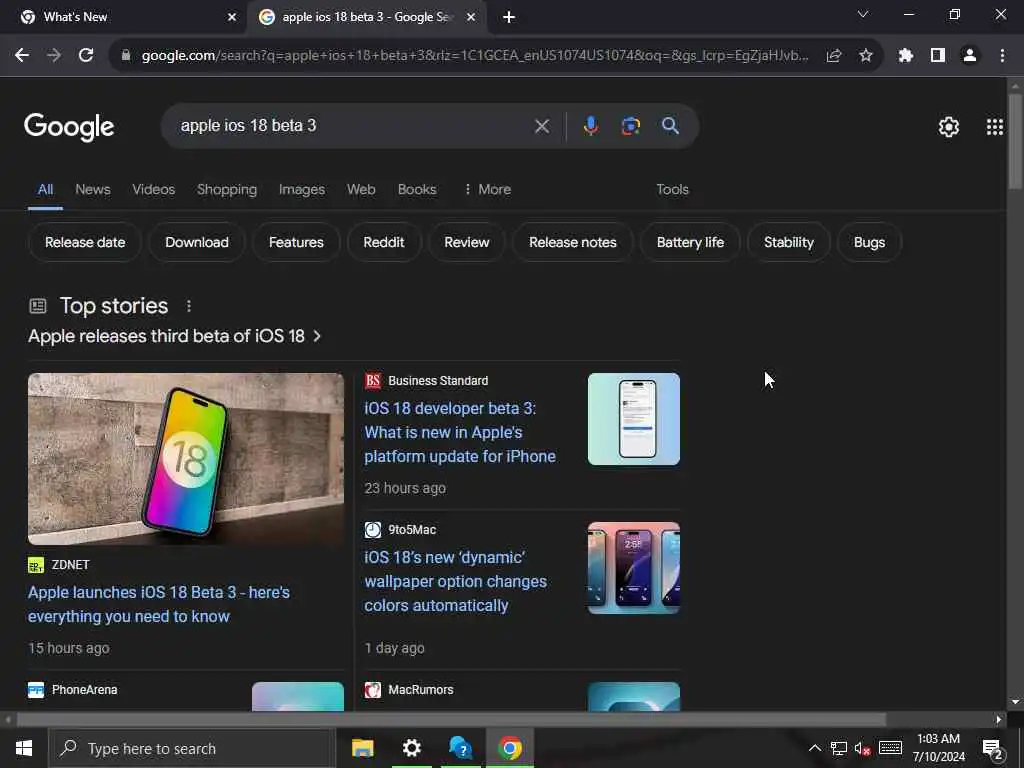Select the Books results tab

[417, 189]
